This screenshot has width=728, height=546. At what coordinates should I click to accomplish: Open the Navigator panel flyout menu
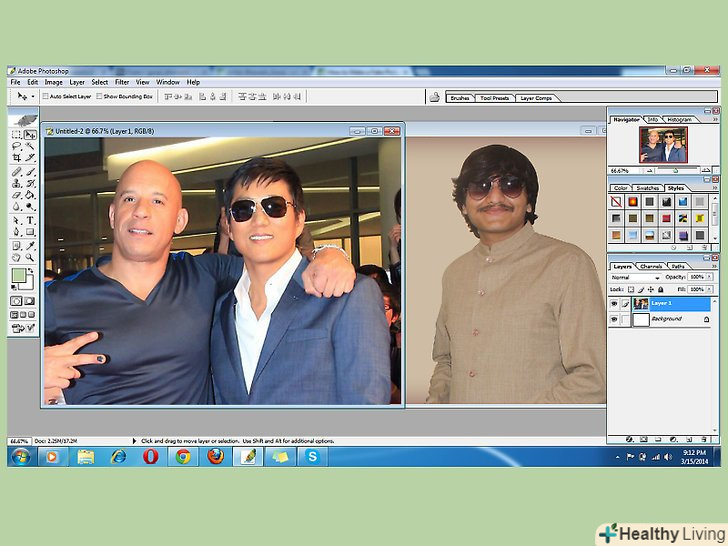click(x=715, y=120)
